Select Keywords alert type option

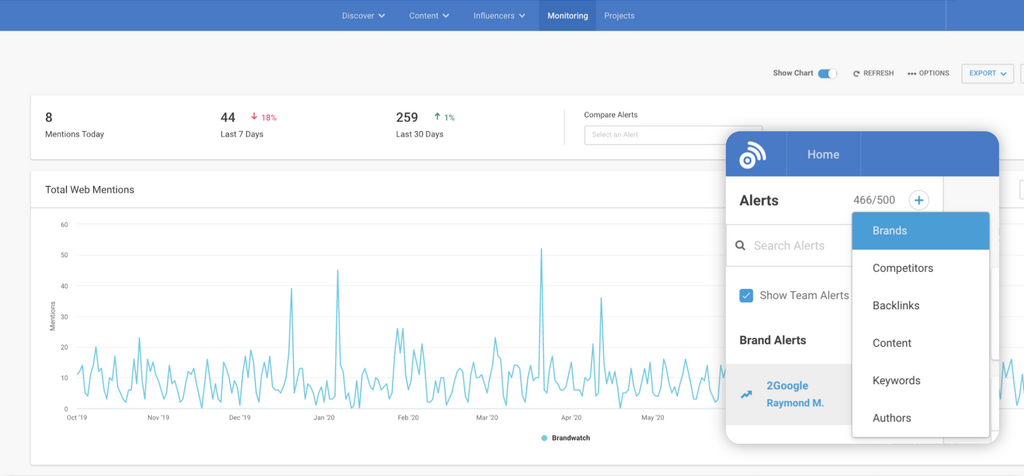coord(896,381)
